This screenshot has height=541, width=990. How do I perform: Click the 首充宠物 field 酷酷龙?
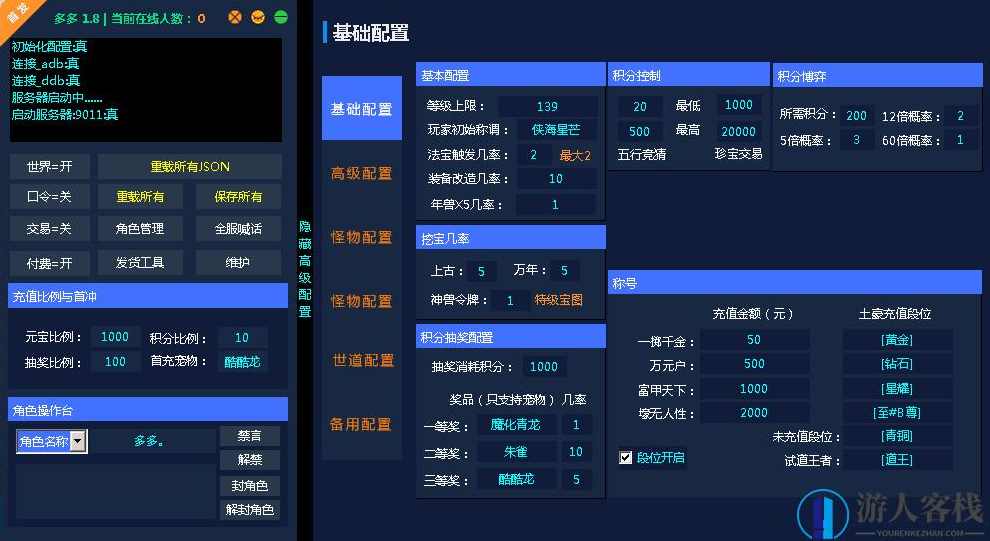(x=242, y=362)
